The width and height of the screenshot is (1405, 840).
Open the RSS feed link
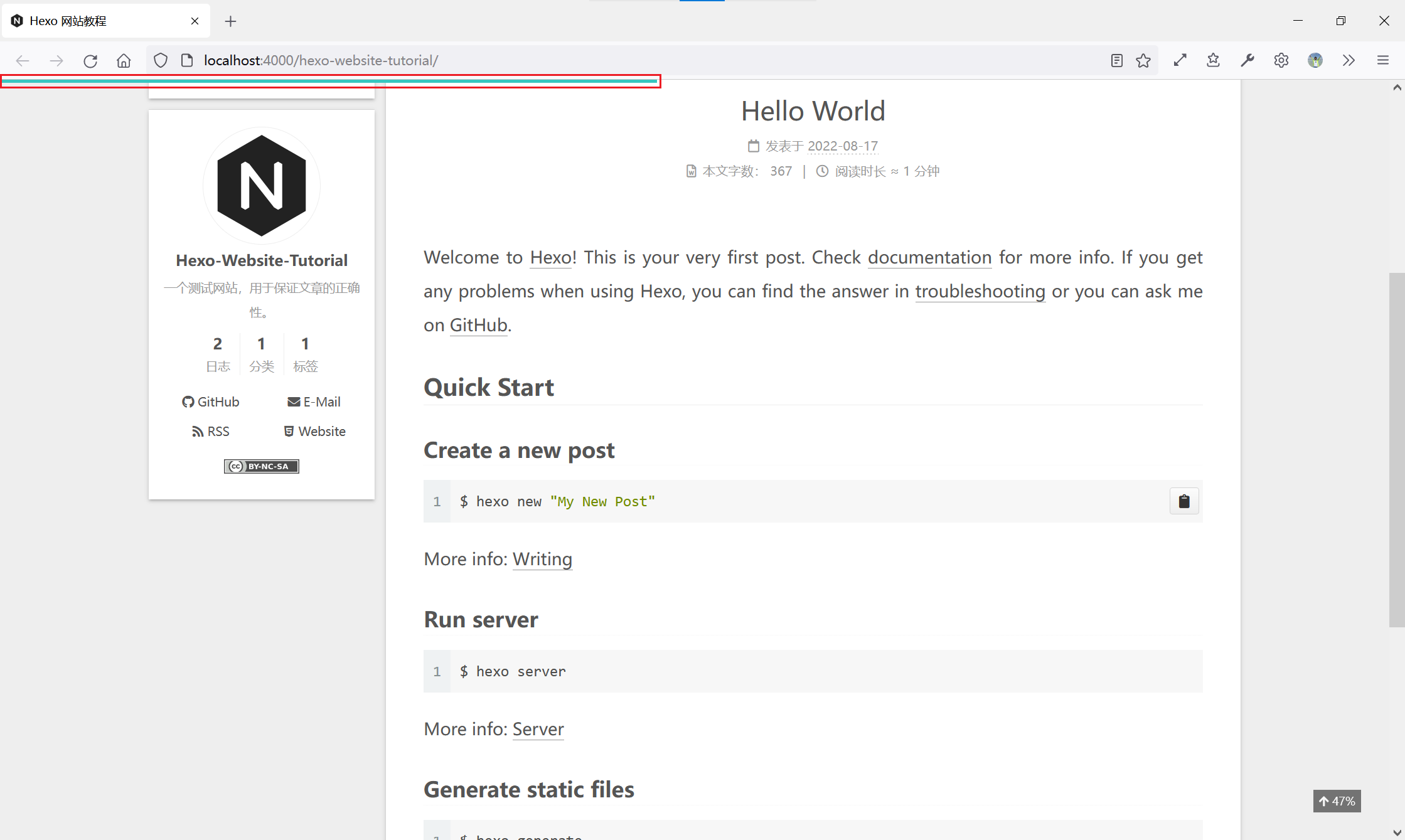(x=211, y=432)
